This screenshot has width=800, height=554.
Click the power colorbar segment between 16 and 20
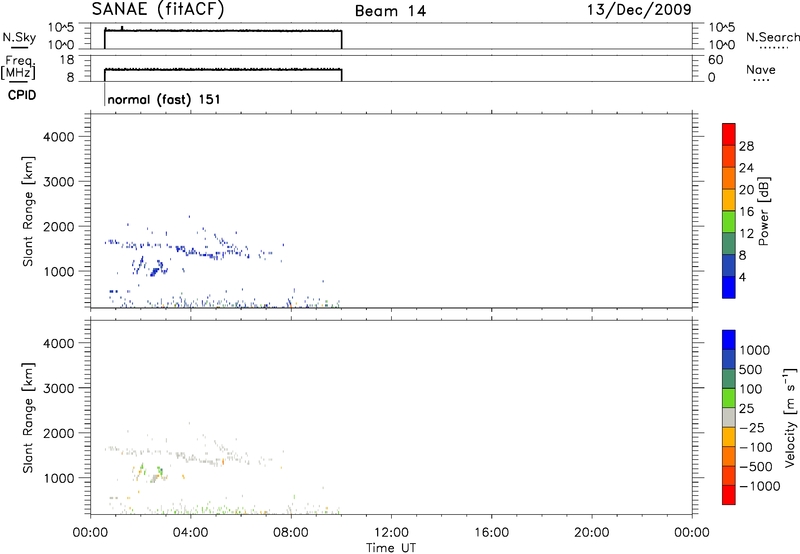tap(729, 200)
